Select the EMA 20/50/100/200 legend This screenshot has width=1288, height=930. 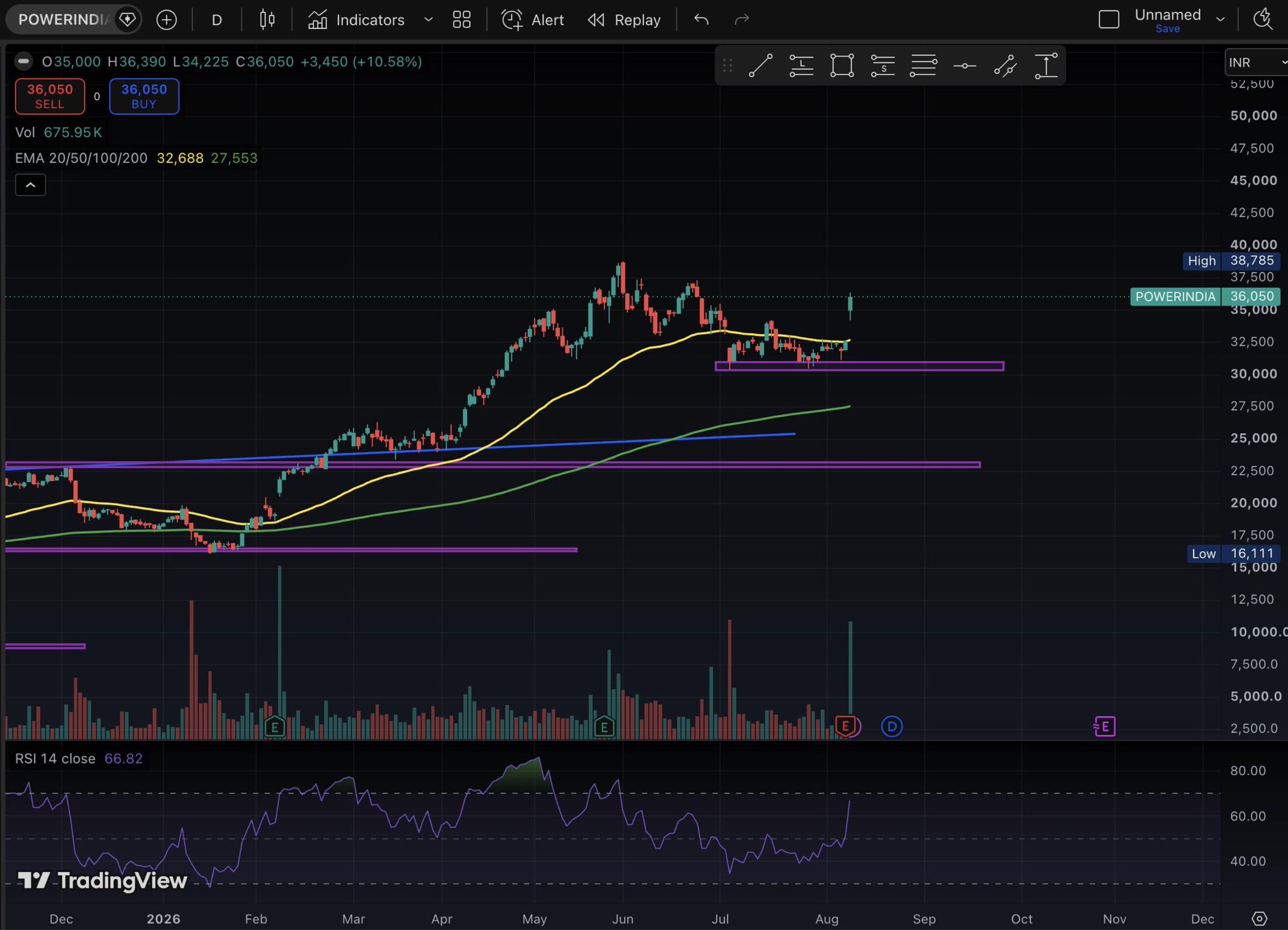pos(81,158)
